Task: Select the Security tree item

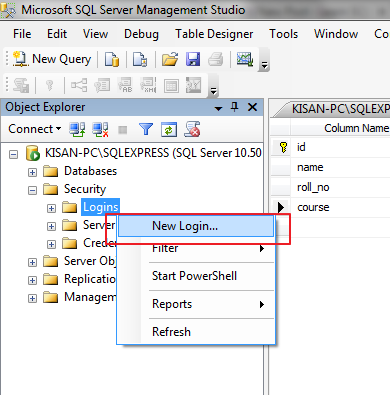Action: pos(85,189)
